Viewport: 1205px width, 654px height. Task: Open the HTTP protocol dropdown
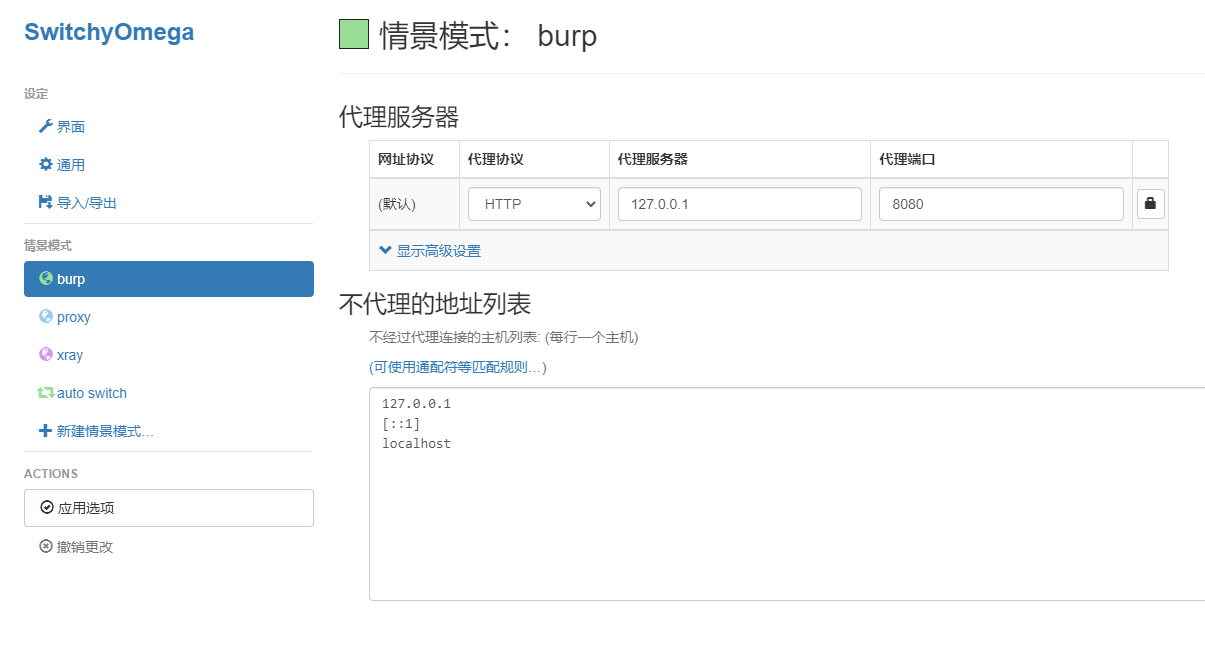[x=534, y=204]
